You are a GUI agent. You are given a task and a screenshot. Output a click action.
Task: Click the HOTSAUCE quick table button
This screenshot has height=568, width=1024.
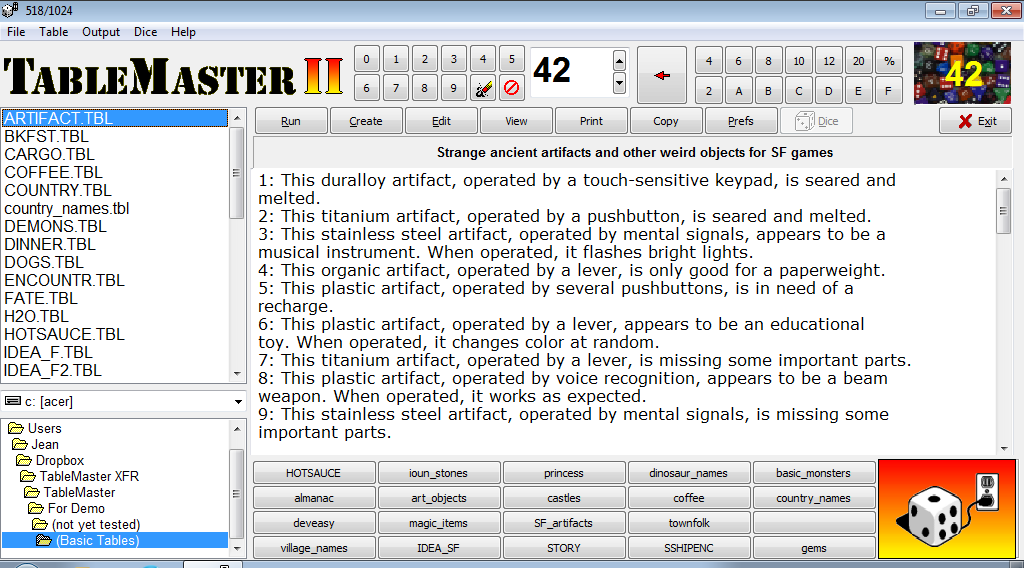tap(313, 473)
